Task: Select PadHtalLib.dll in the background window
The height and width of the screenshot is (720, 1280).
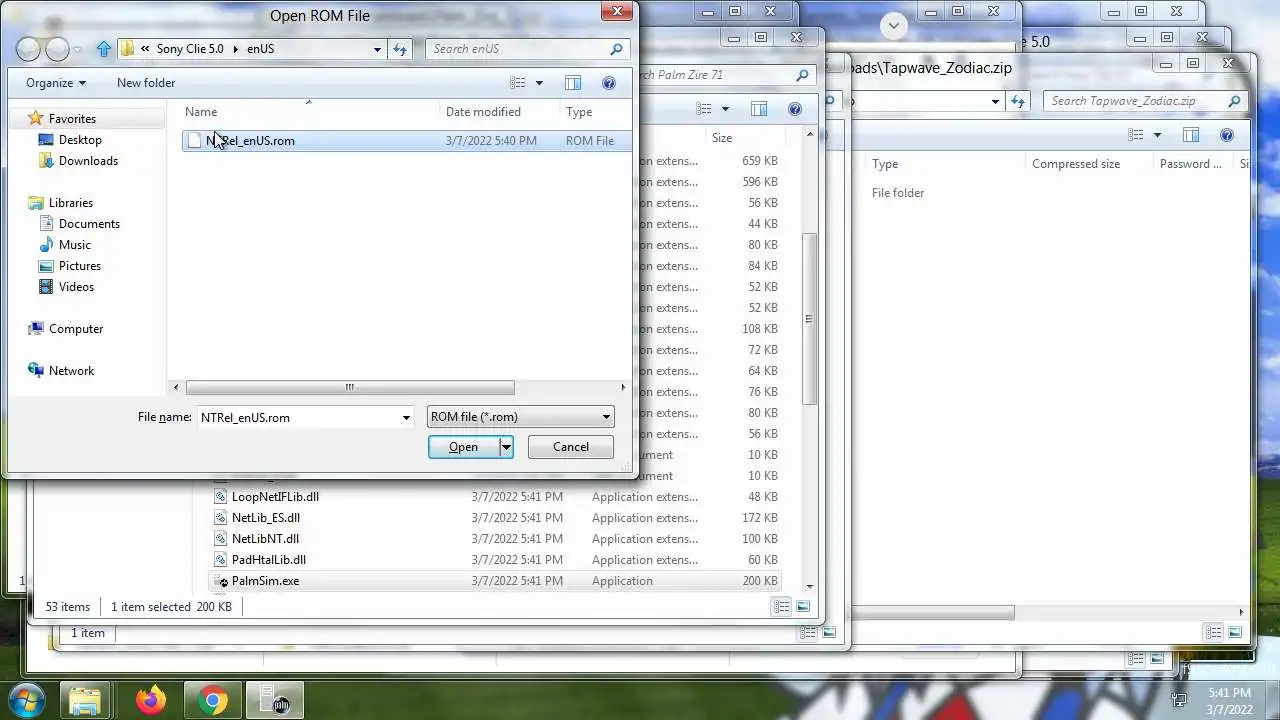Action: pyautogui.click(x=268, y=560)
